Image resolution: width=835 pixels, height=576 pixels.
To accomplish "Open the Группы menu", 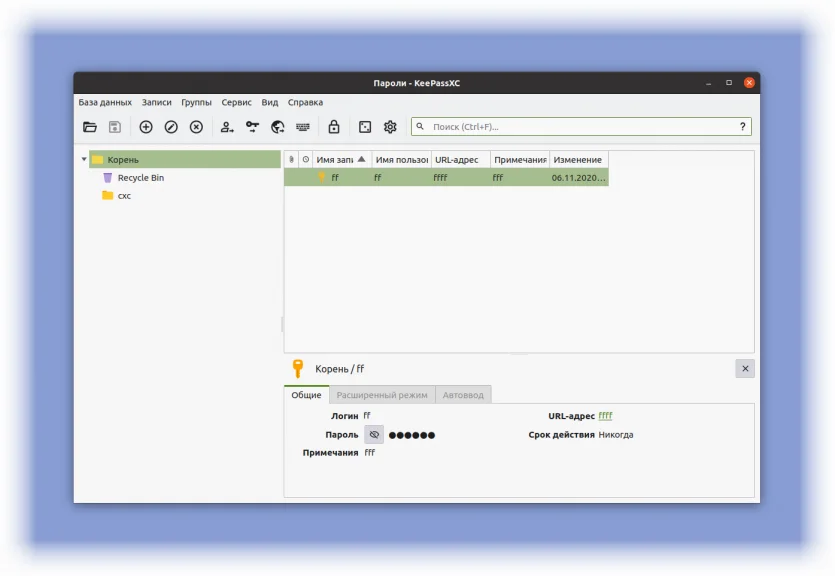I will pos(197,102).
